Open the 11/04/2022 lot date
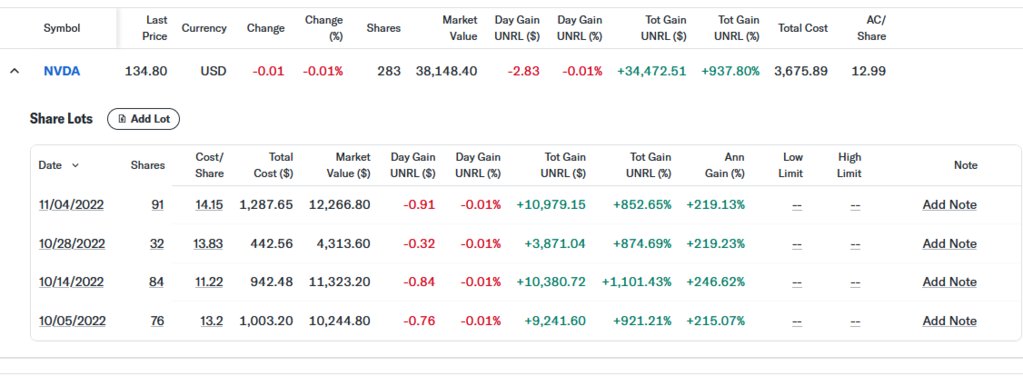1023x376 pixels. (72, 205)
